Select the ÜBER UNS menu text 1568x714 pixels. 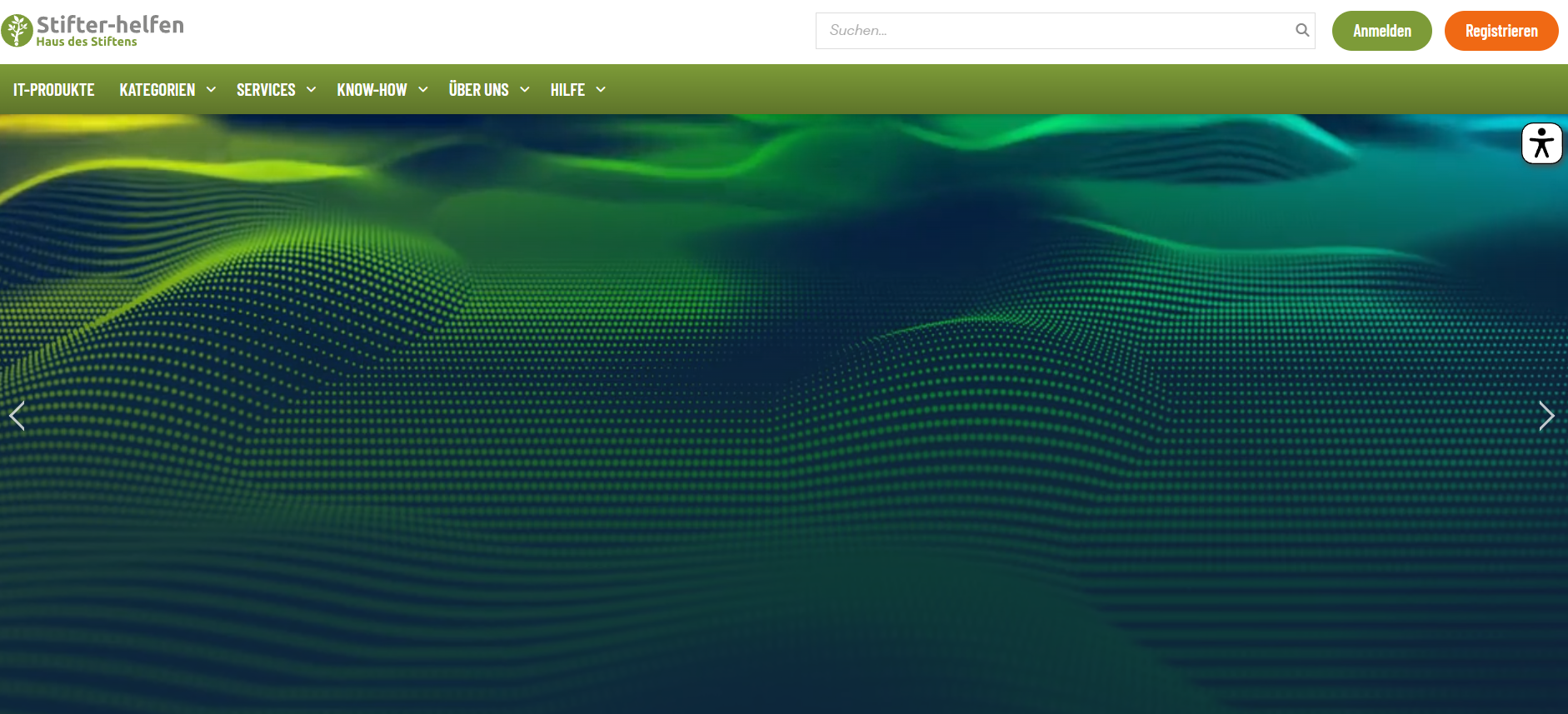click(x=478, y=90)
